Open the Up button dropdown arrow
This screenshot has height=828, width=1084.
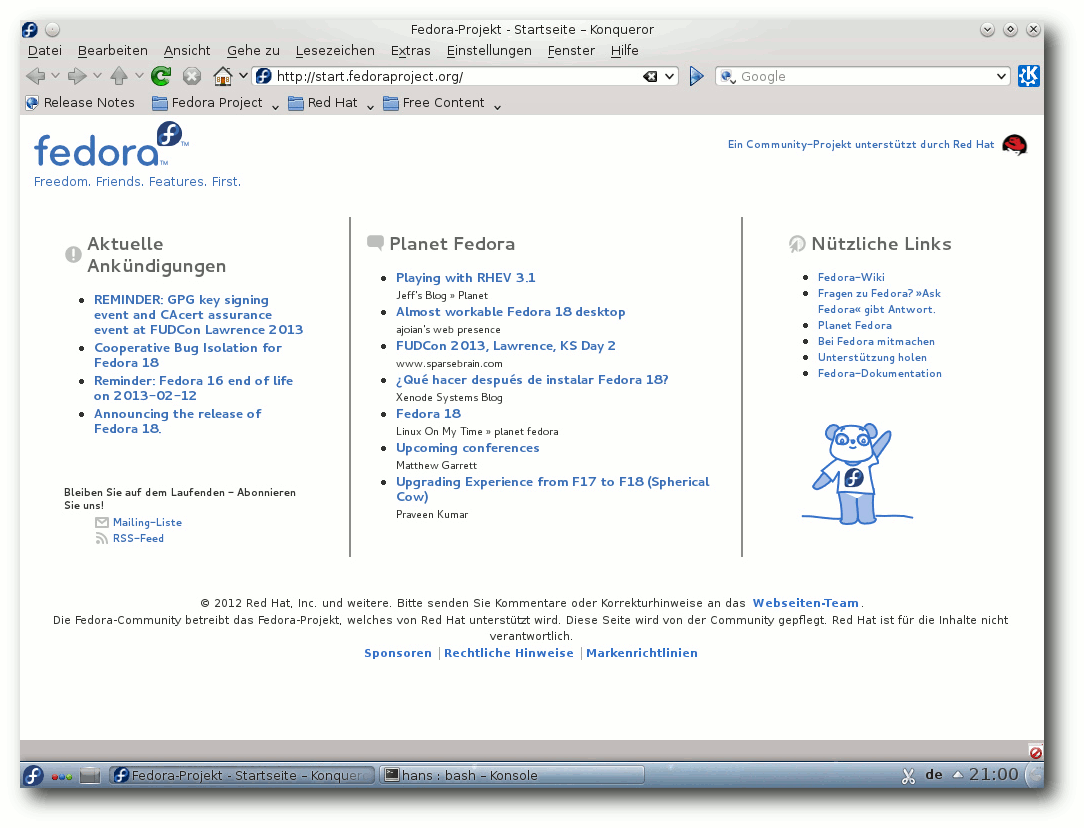(x=139, y=76)
